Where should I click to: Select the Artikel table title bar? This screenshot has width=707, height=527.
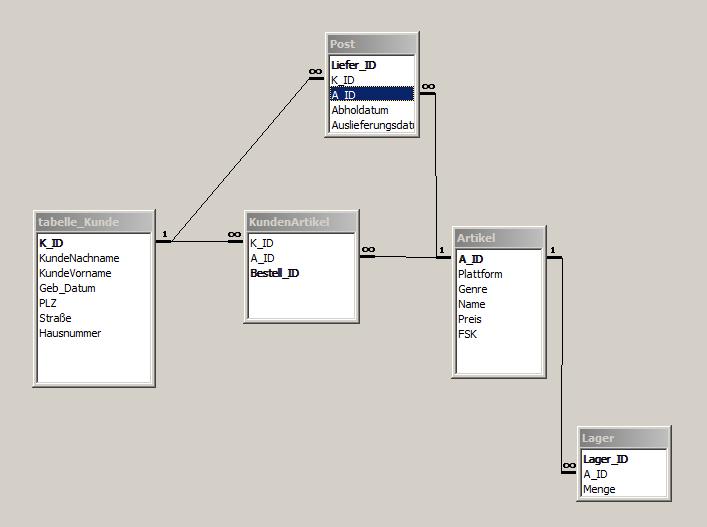click(x=499, y=238)
